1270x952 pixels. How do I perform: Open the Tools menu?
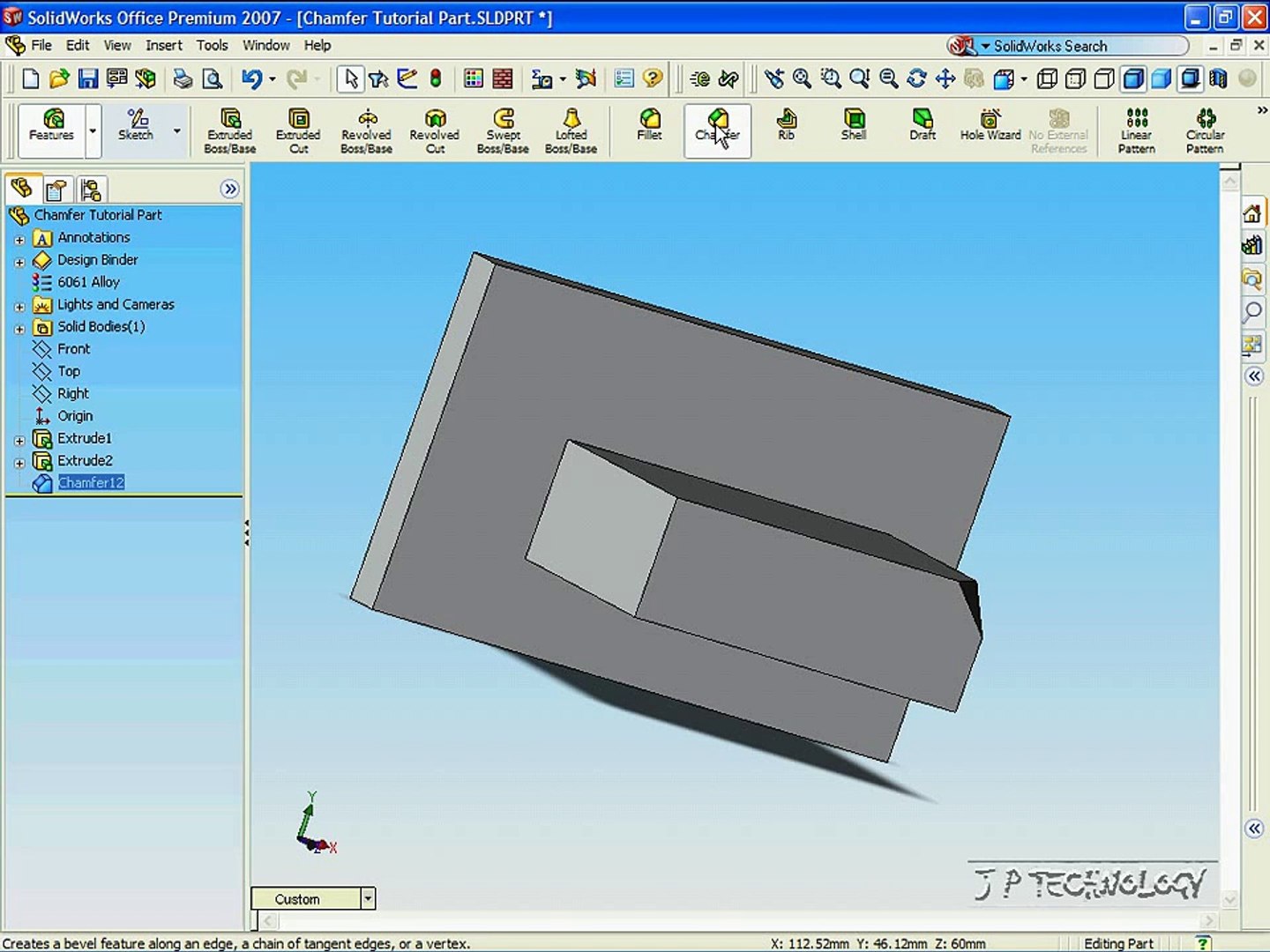coord(212,45)
